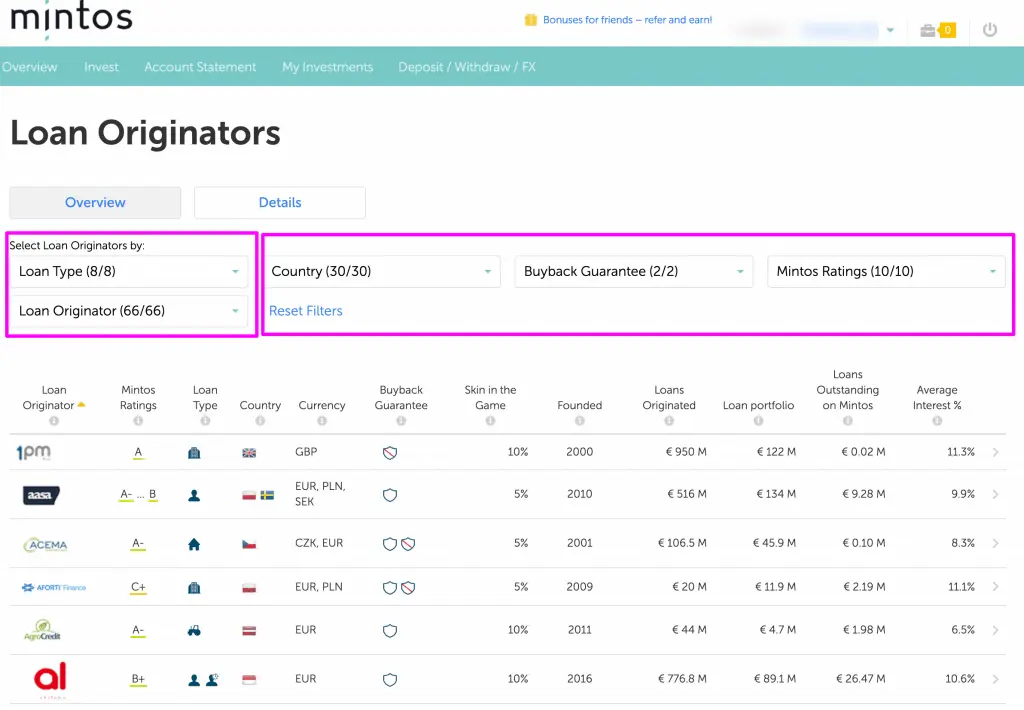Click the briefcase icon with the 0 badge
This screenshot has width=1024, height=710.
click(936, 30)
